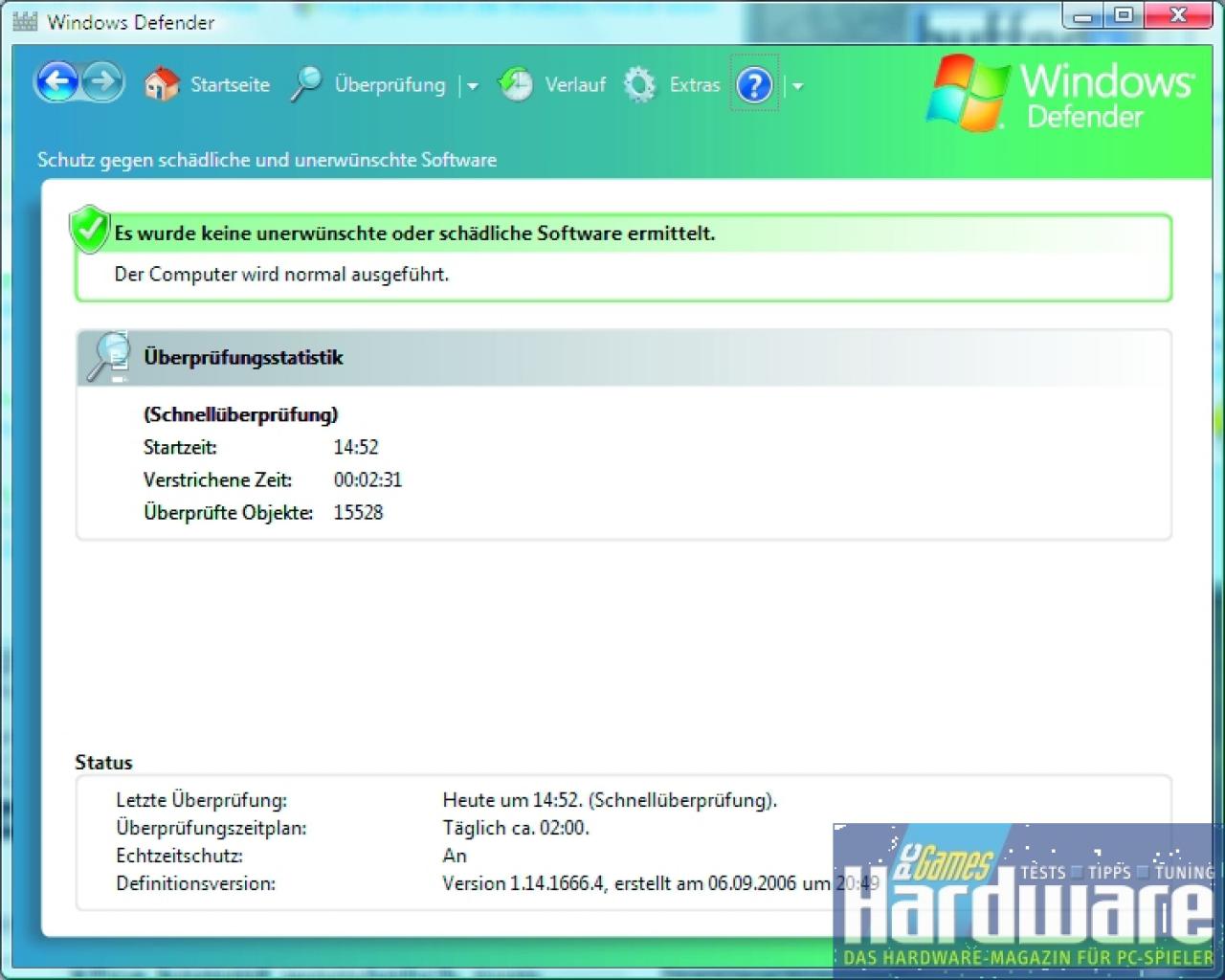The image size is (1225, 980).
Task: Click the elapsed time value 00:02:31
Action: pos(367,479)
